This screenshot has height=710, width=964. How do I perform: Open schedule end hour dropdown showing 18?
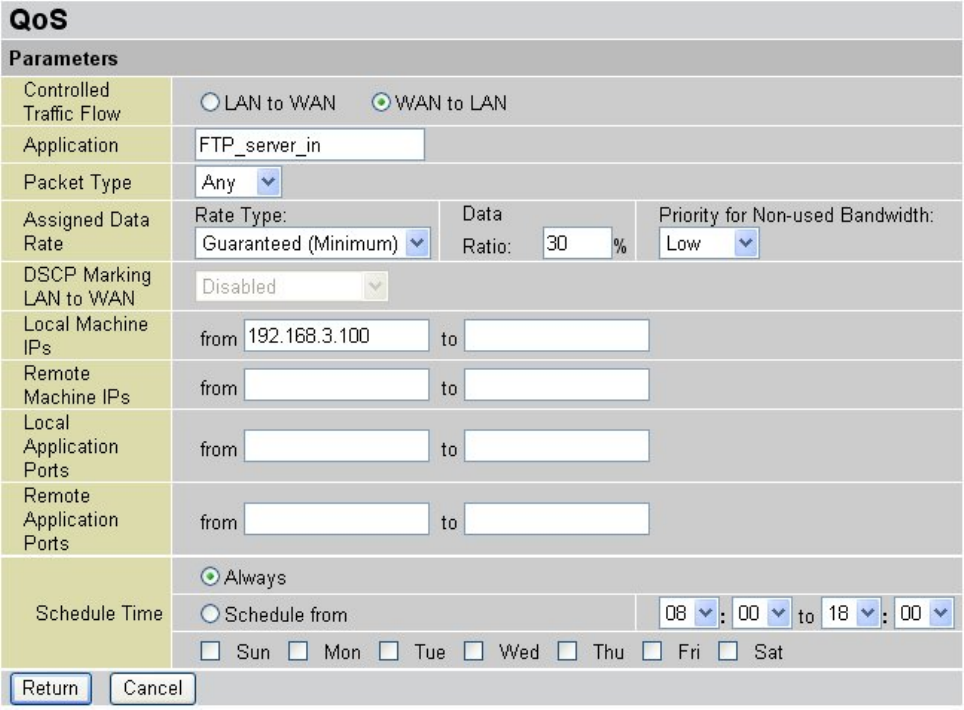(851, 613)
